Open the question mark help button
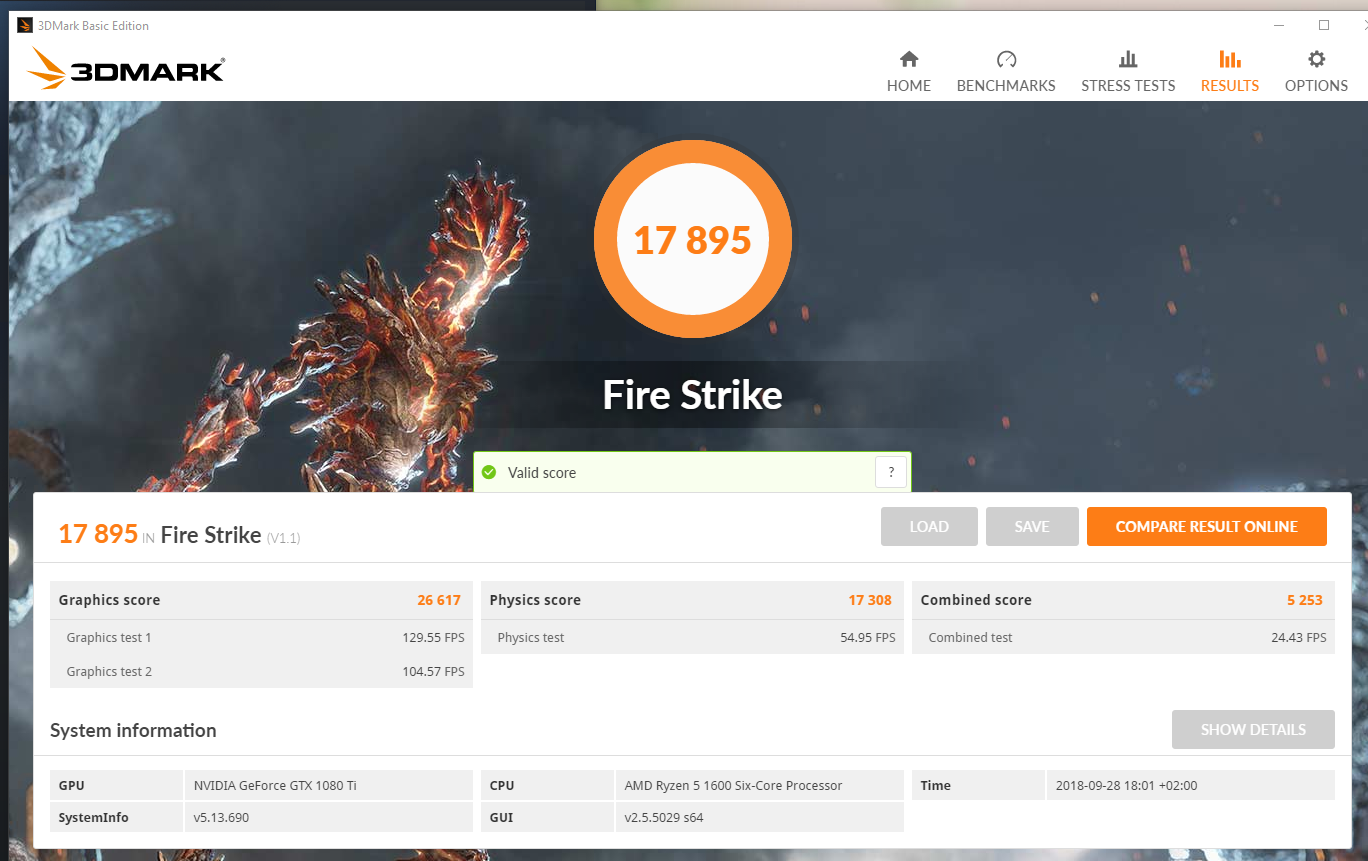 coord(891,472)
